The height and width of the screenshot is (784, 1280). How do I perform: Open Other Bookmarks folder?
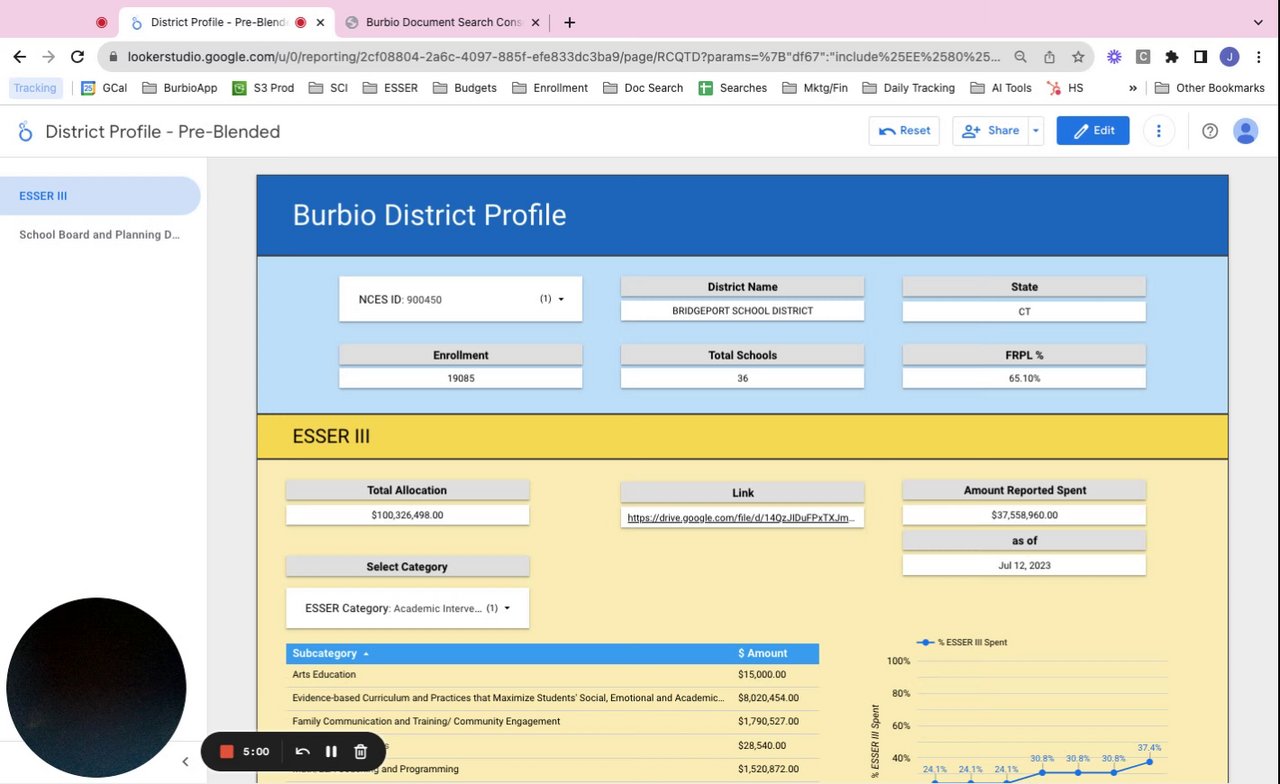tap(1210, 88)
